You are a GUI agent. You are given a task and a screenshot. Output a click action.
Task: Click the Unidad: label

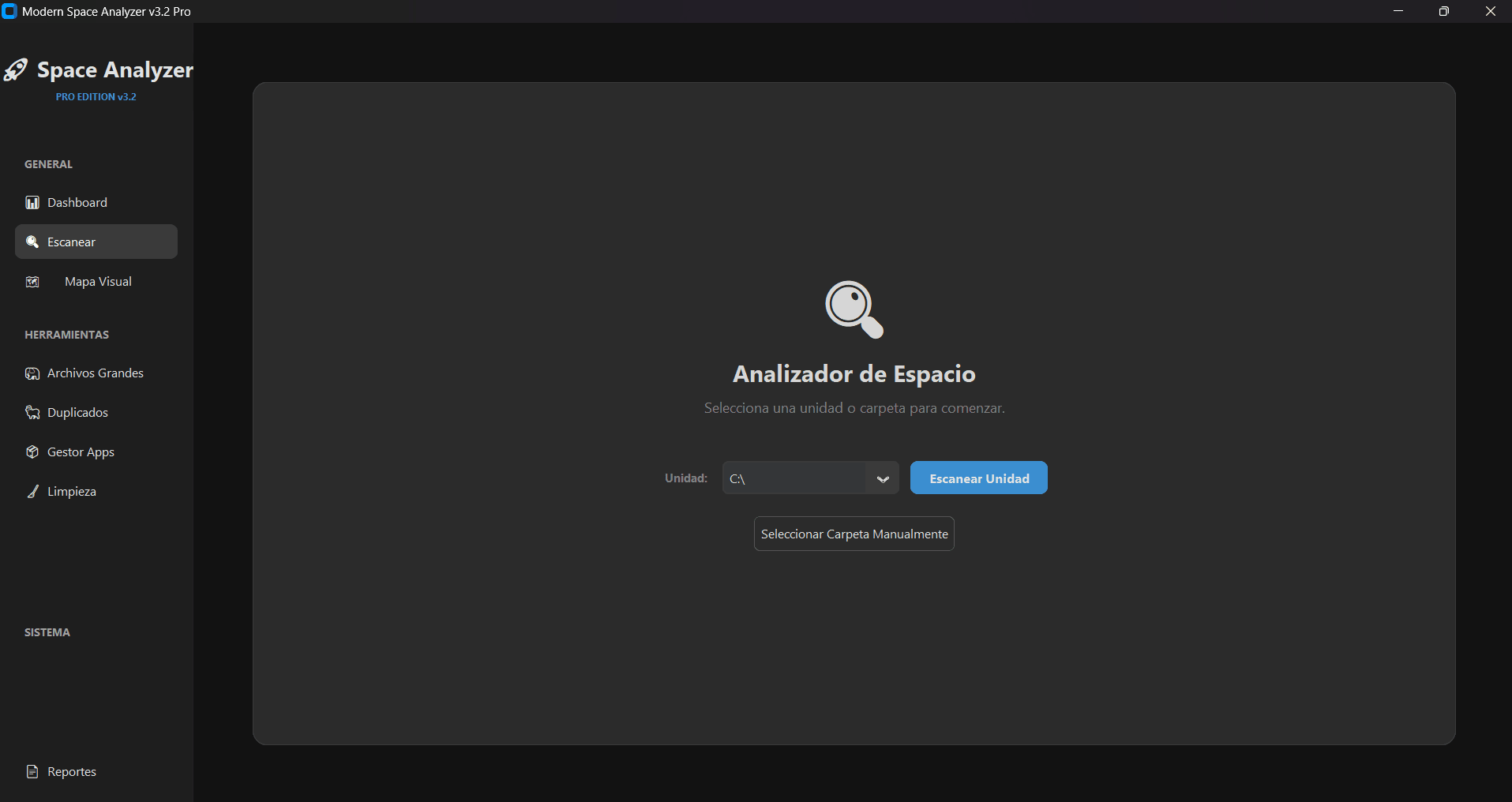[x=686, y=478]
